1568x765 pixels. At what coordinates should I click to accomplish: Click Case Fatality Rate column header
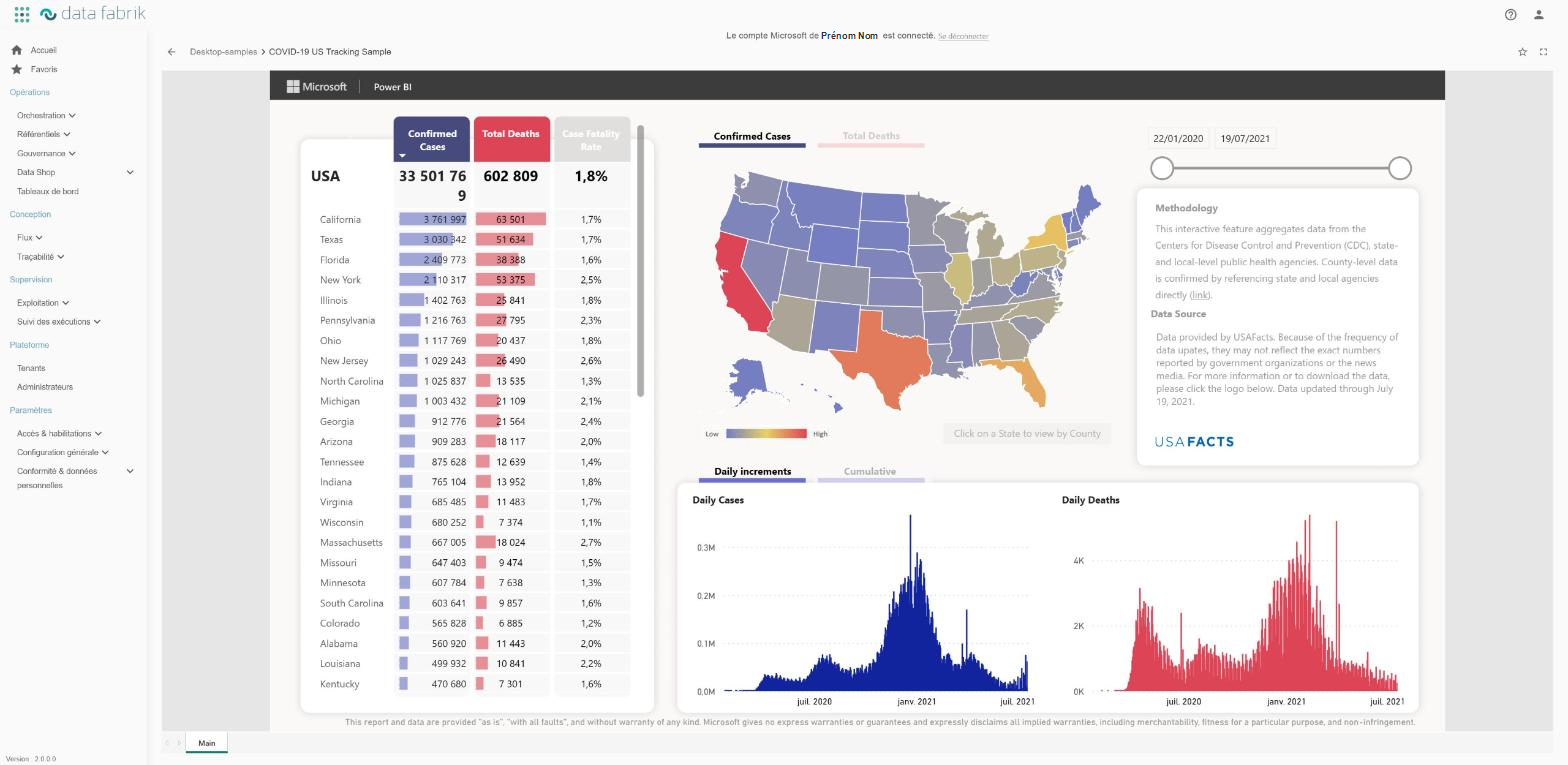tap(591, 139)
